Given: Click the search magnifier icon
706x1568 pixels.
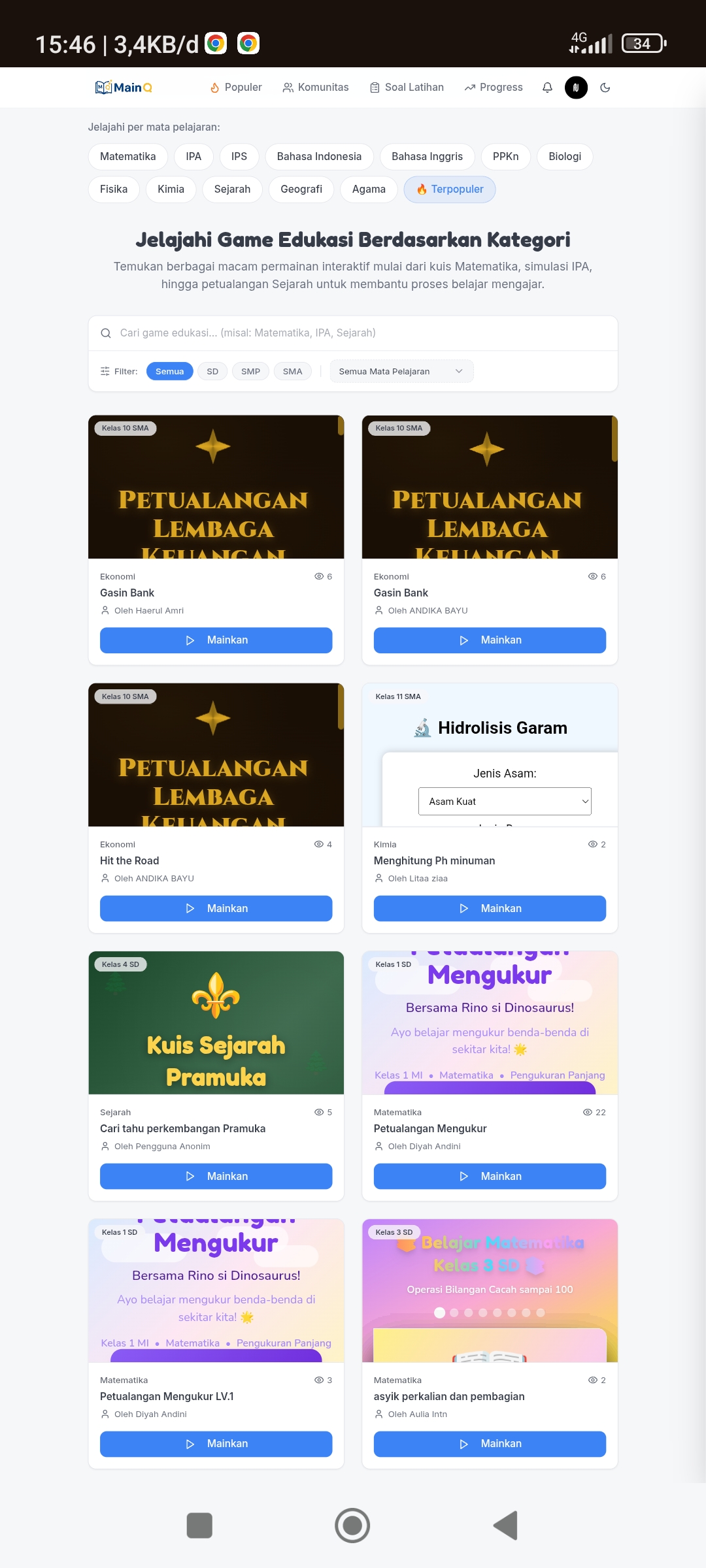Looking at the screenshot, I should coord(106,333).
